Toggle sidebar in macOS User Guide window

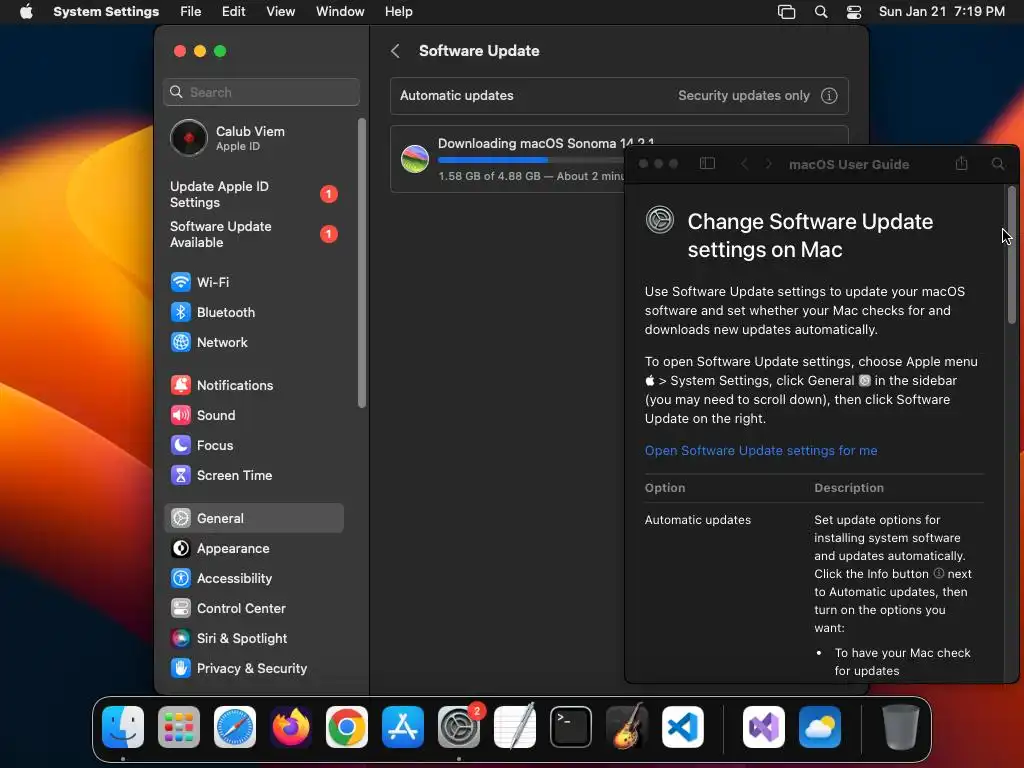click(x=707, y=163)
